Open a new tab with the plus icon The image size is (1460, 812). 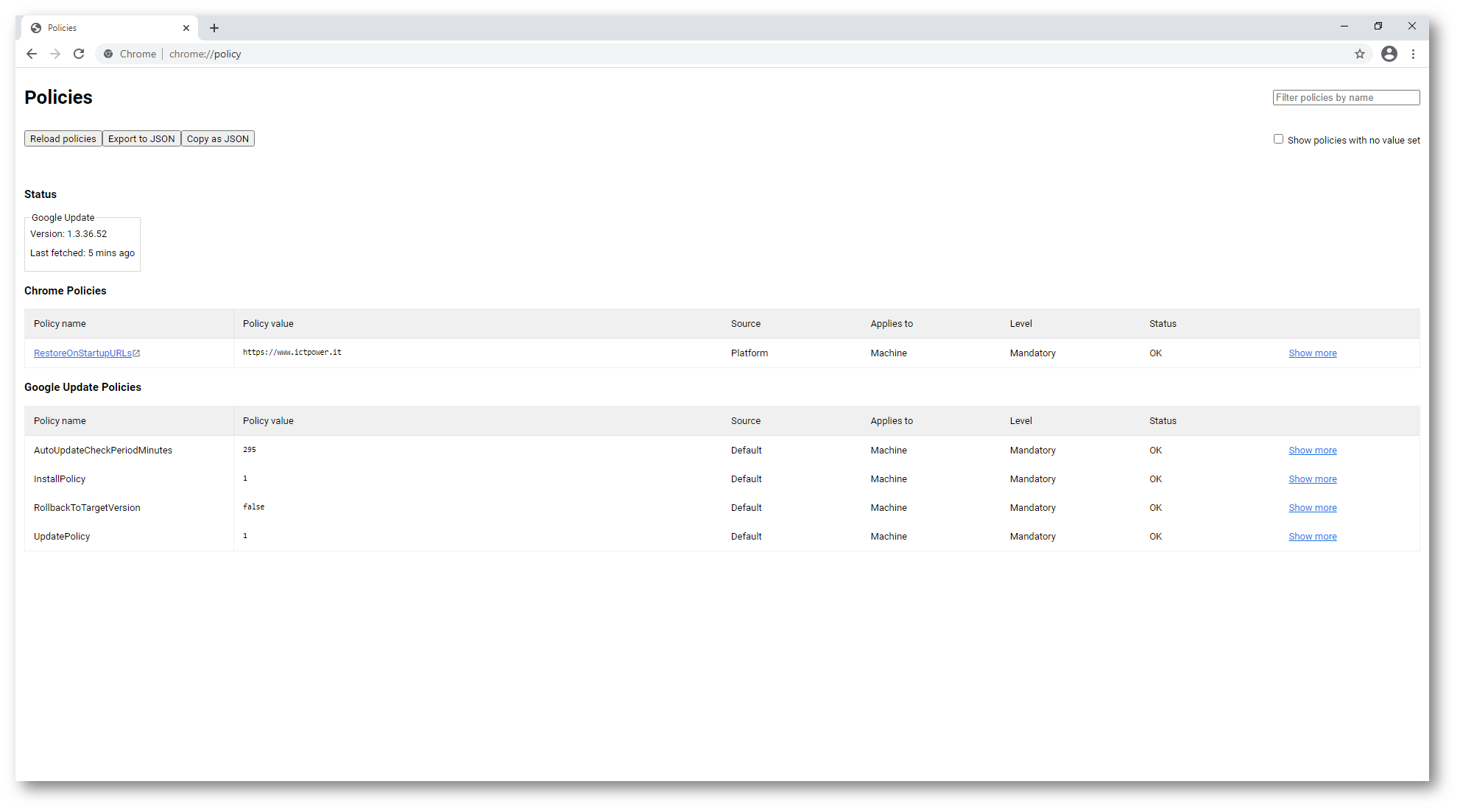click(214, 28)
